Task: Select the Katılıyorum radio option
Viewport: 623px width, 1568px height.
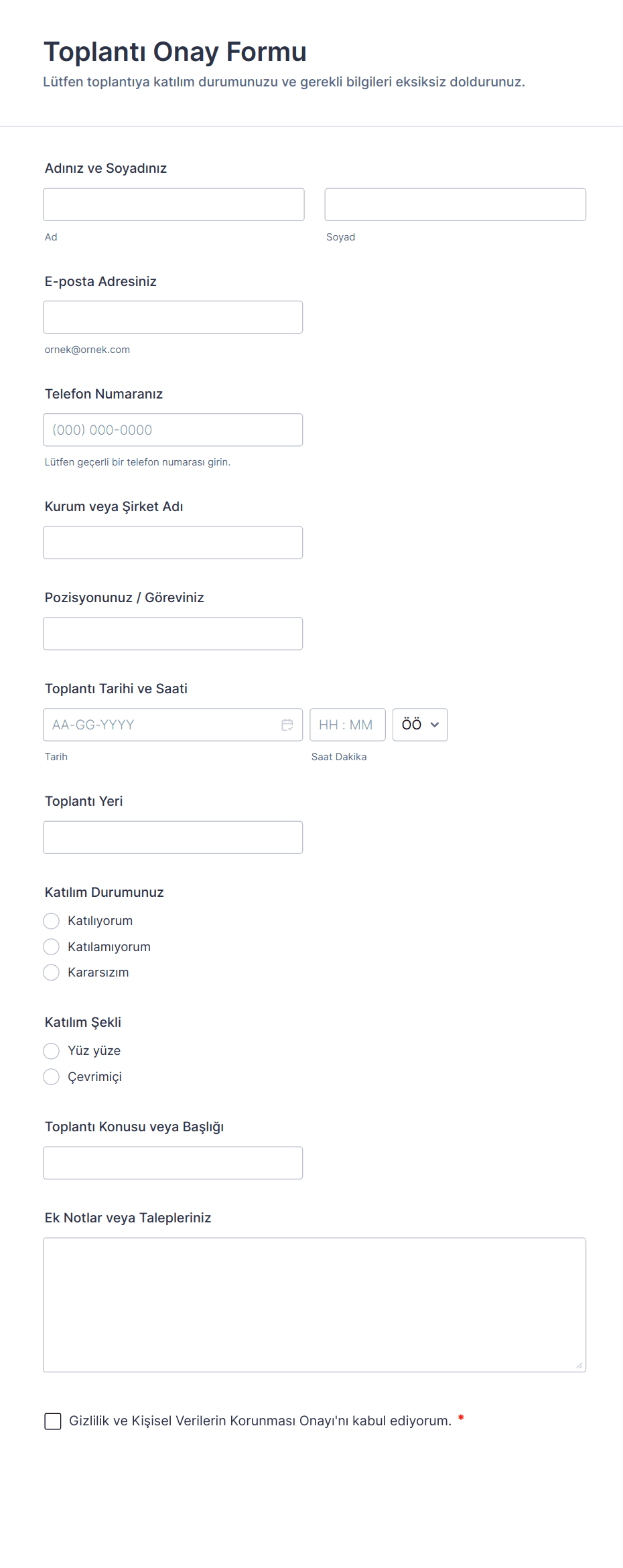Action: tap(52, 921)
